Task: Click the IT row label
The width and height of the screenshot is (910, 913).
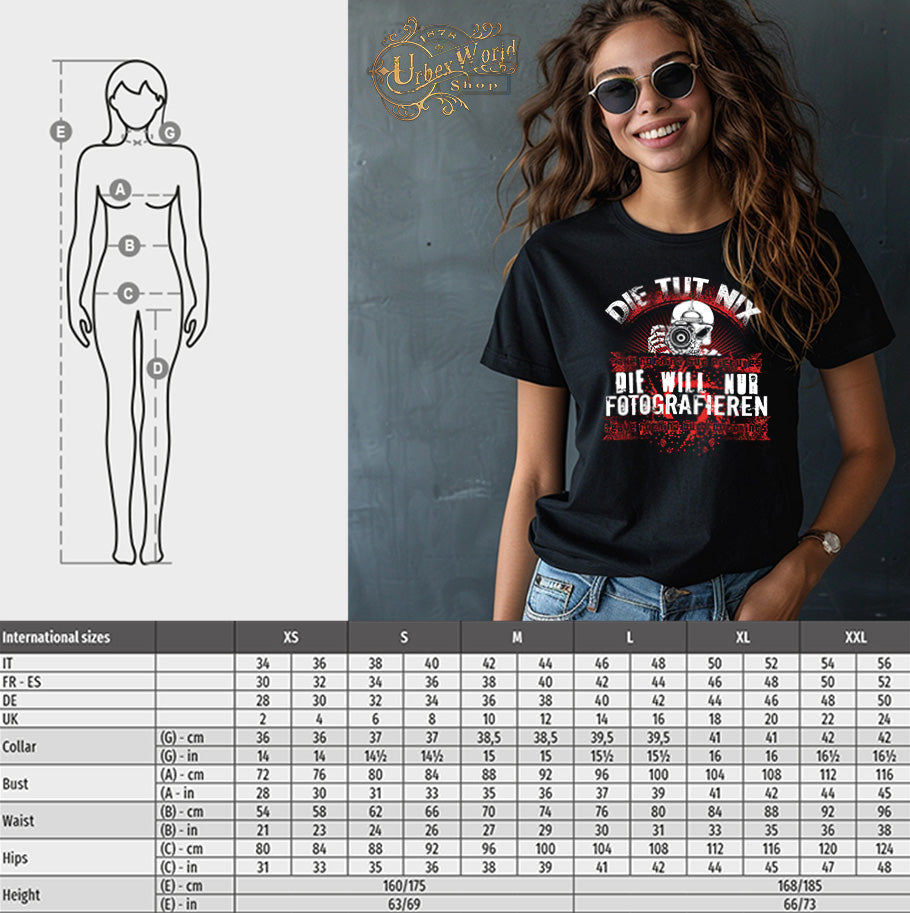Action: coord(7,663)
